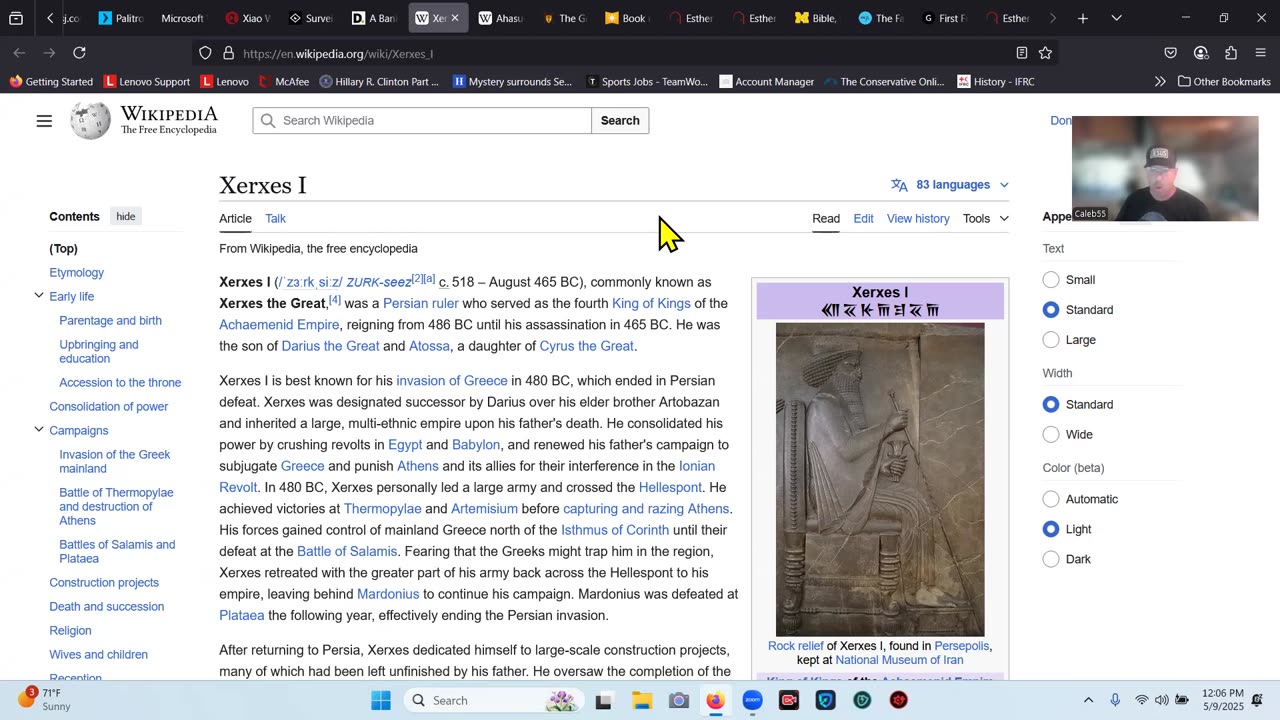The image size is (1280, 720).
Task: Close the Xerxes I tab
Action: 454,18
